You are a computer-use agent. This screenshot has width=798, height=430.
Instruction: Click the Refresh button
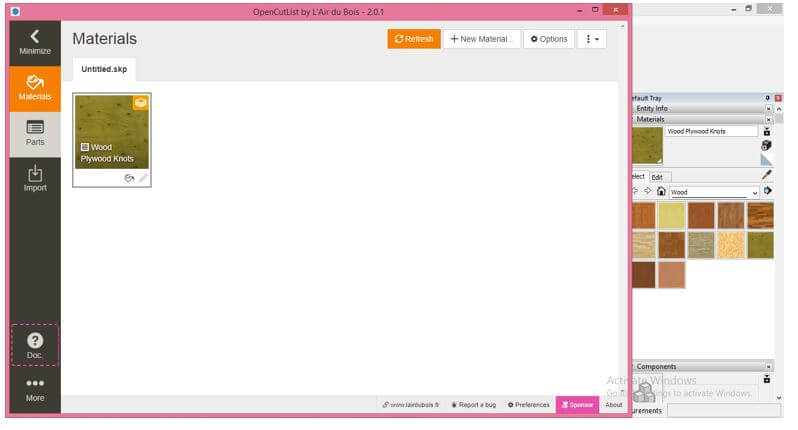pyautogui.click(x=414, y=39)
